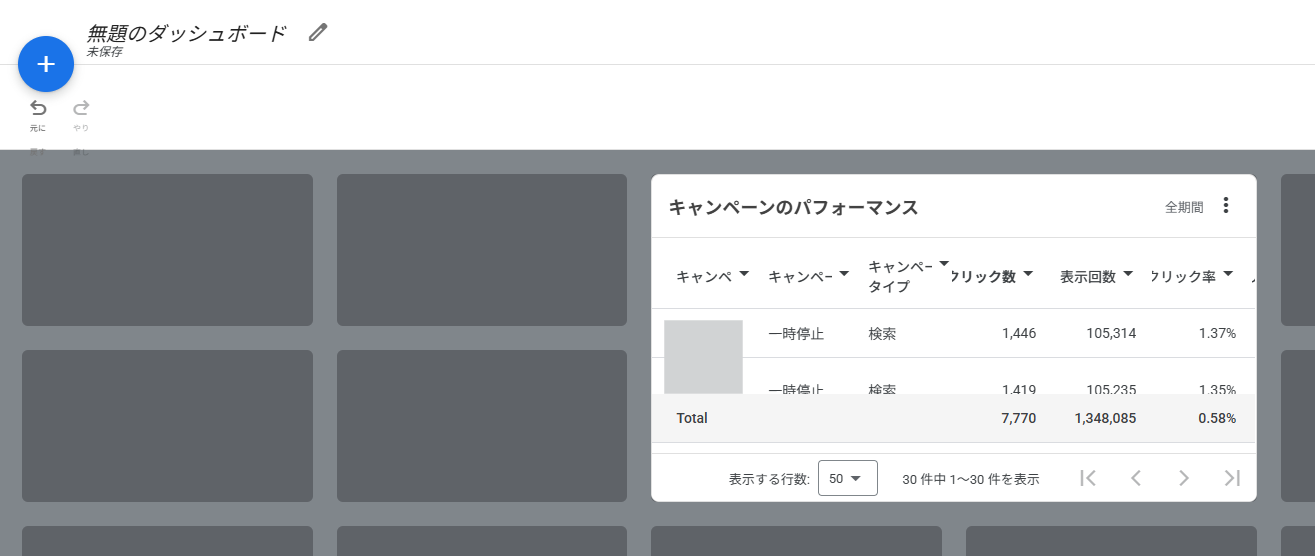This screenshot has width=1315, height=556.
Task: Expand the クリック数 column dropdown arrow
Action: point(1028,274)
